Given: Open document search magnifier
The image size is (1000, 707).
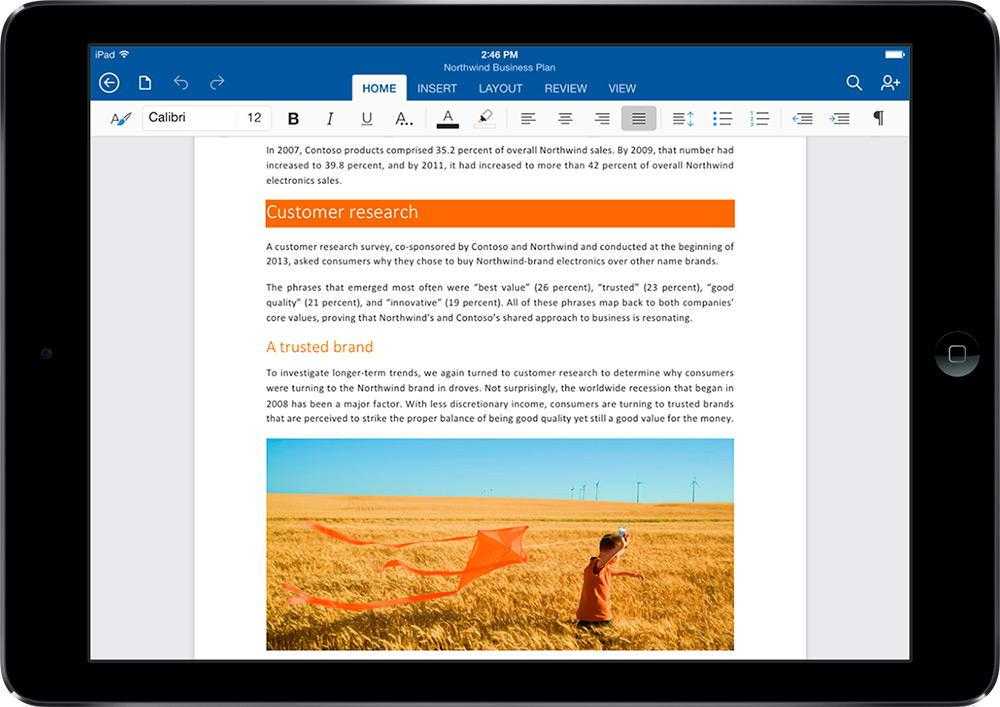Looking at the screenshot, I should click(x=854, y=83).
